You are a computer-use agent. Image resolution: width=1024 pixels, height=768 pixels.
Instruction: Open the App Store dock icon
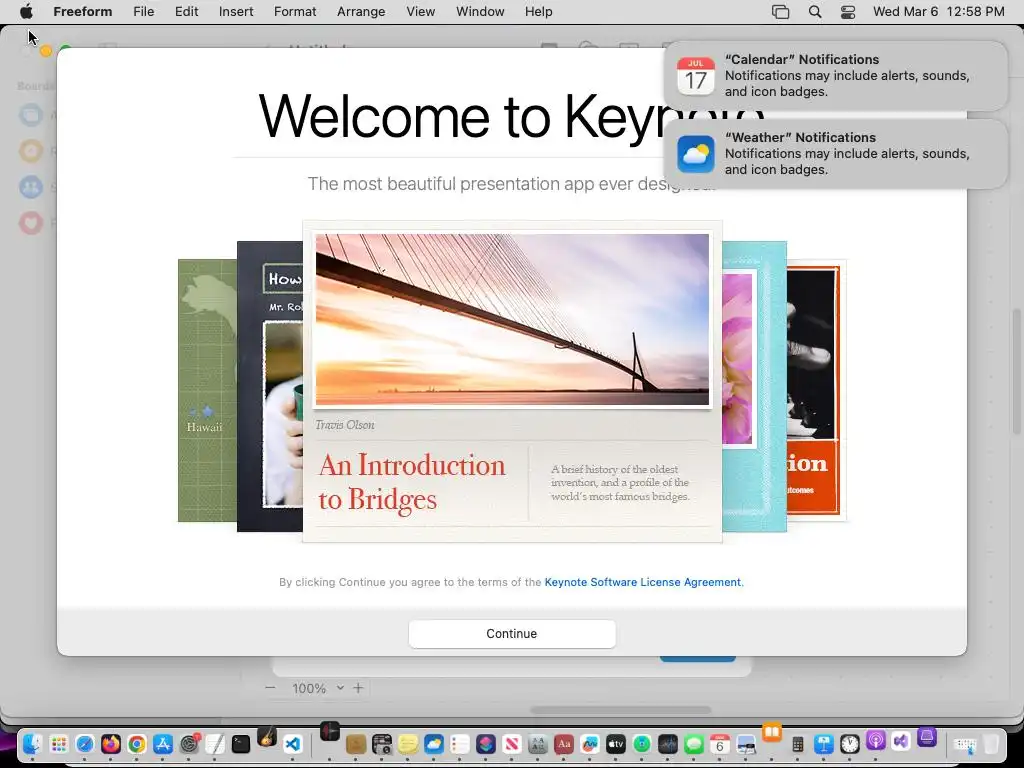pos(163,744)
